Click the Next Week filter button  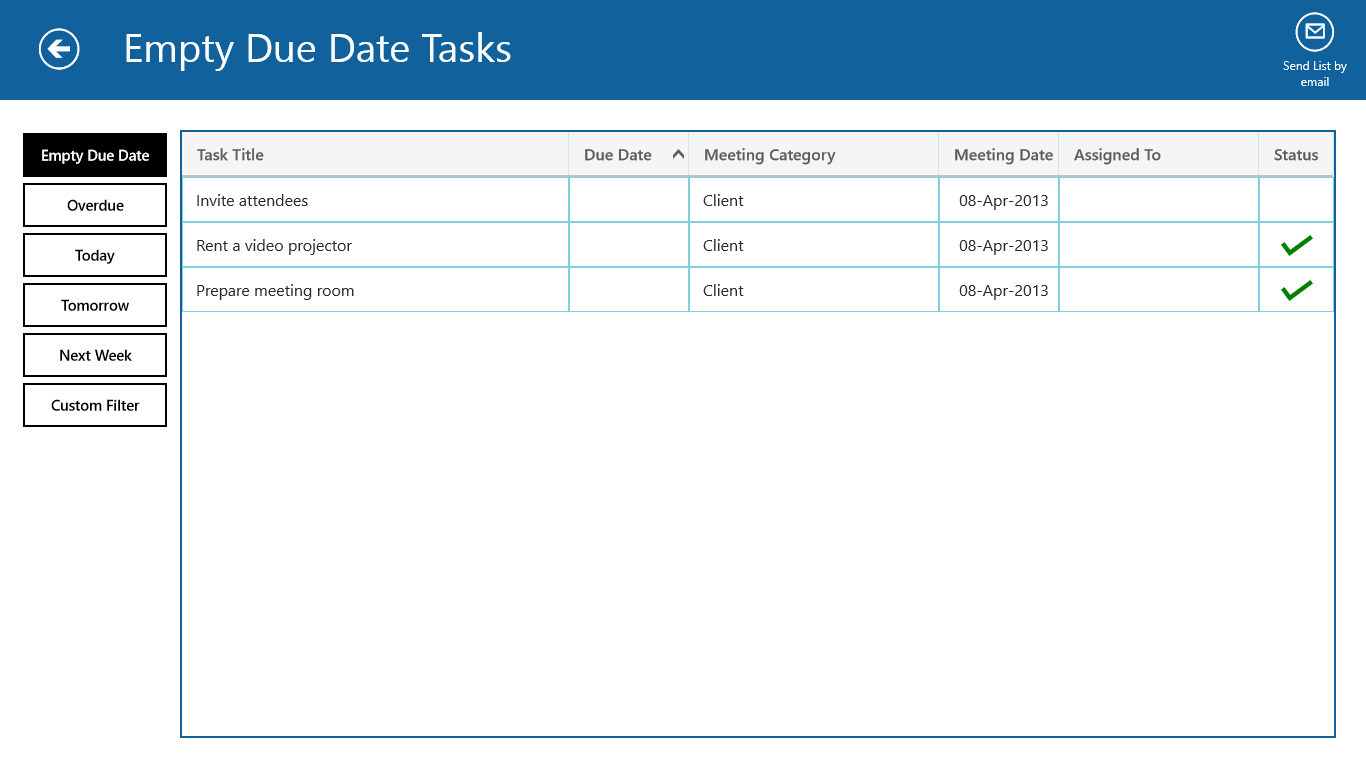point(94,355)
